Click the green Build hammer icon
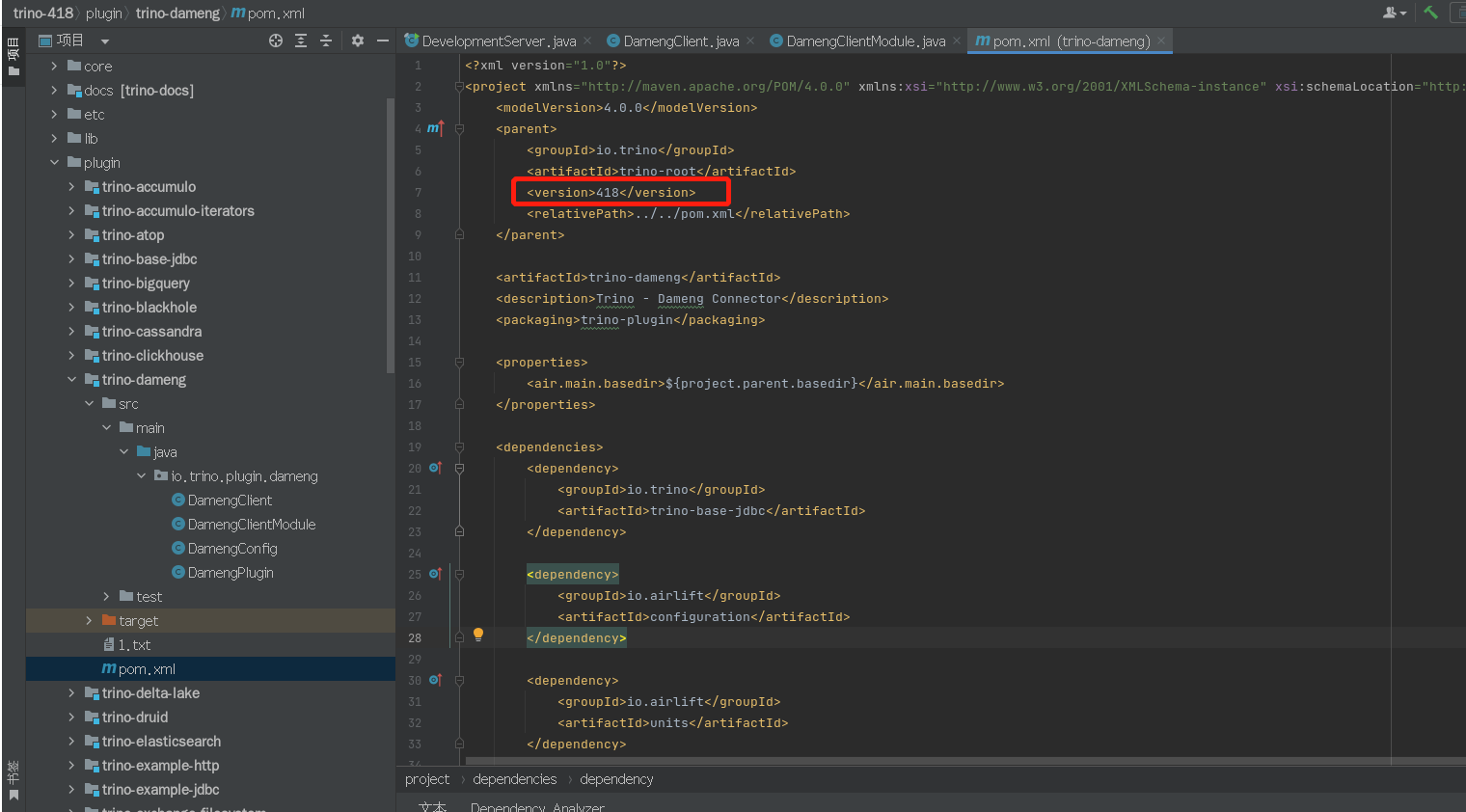This screenshot has height=812, width=1466. 1431,13
